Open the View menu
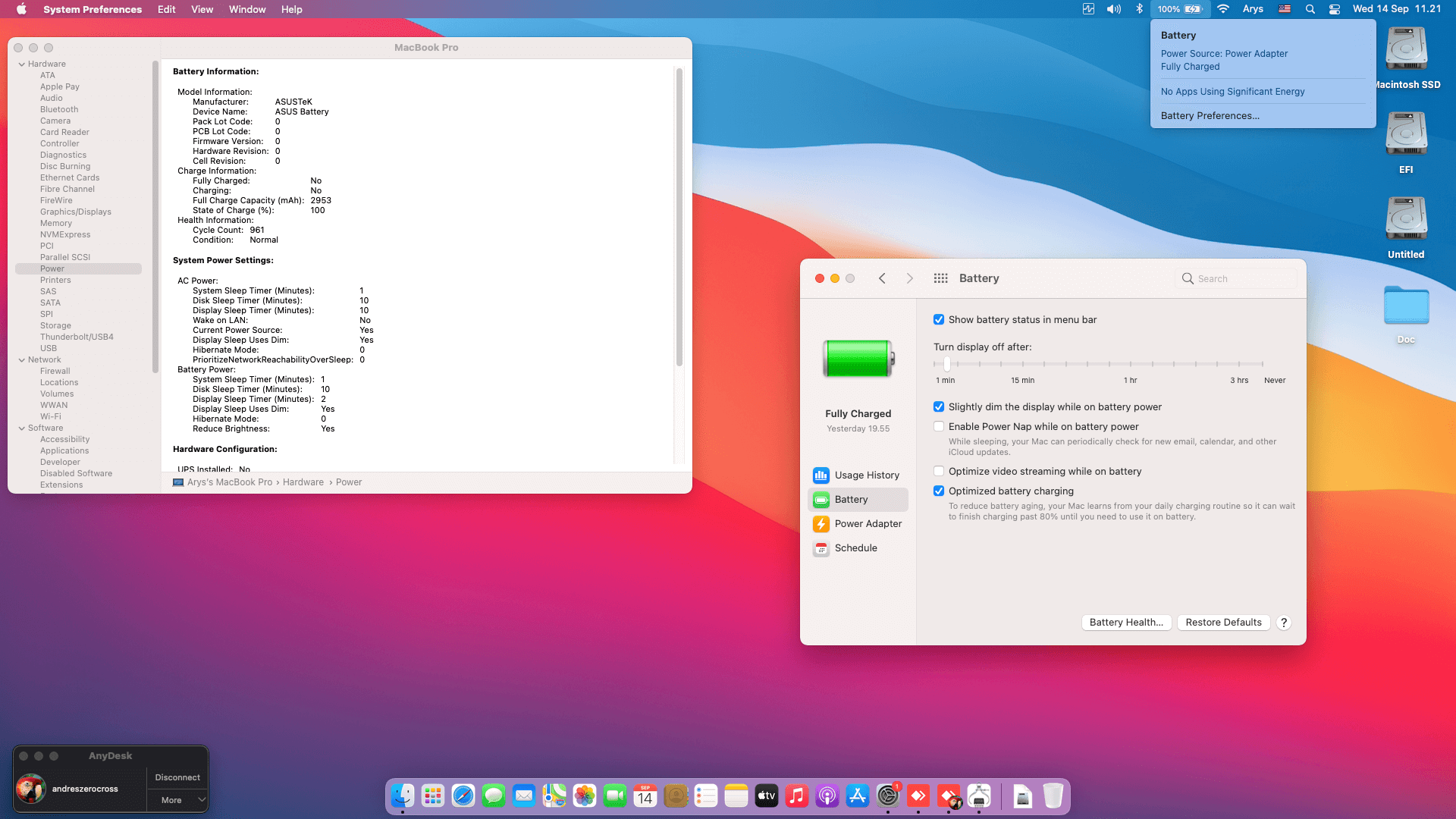 click(x=202, y=9)
